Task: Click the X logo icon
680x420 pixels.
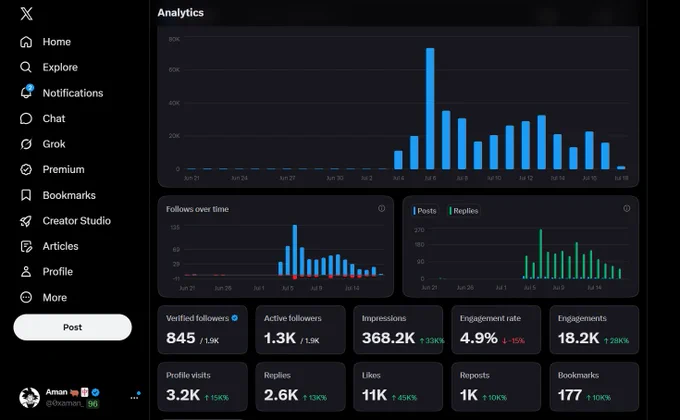Action: (26, 13)
